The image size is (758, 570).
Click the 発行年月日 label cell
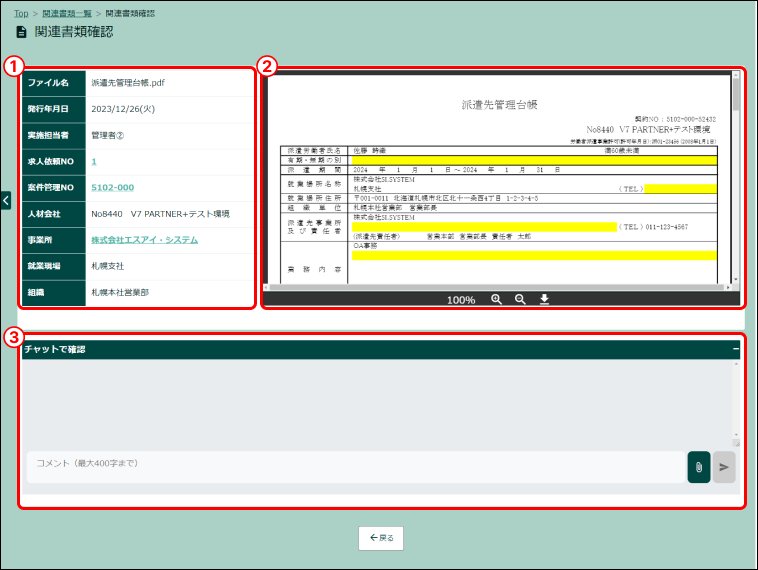[x=54, y=109]
